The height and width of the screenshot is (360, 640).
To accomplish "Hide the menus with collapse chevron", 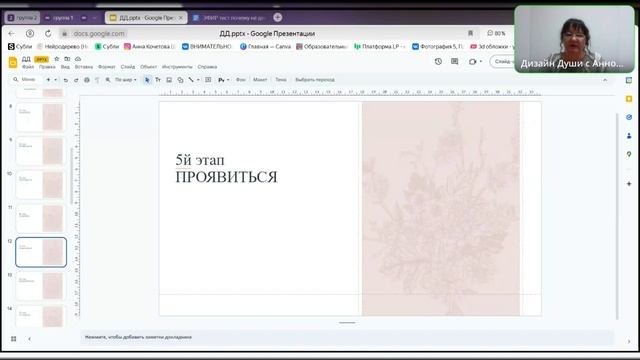I will click(605, 80).
